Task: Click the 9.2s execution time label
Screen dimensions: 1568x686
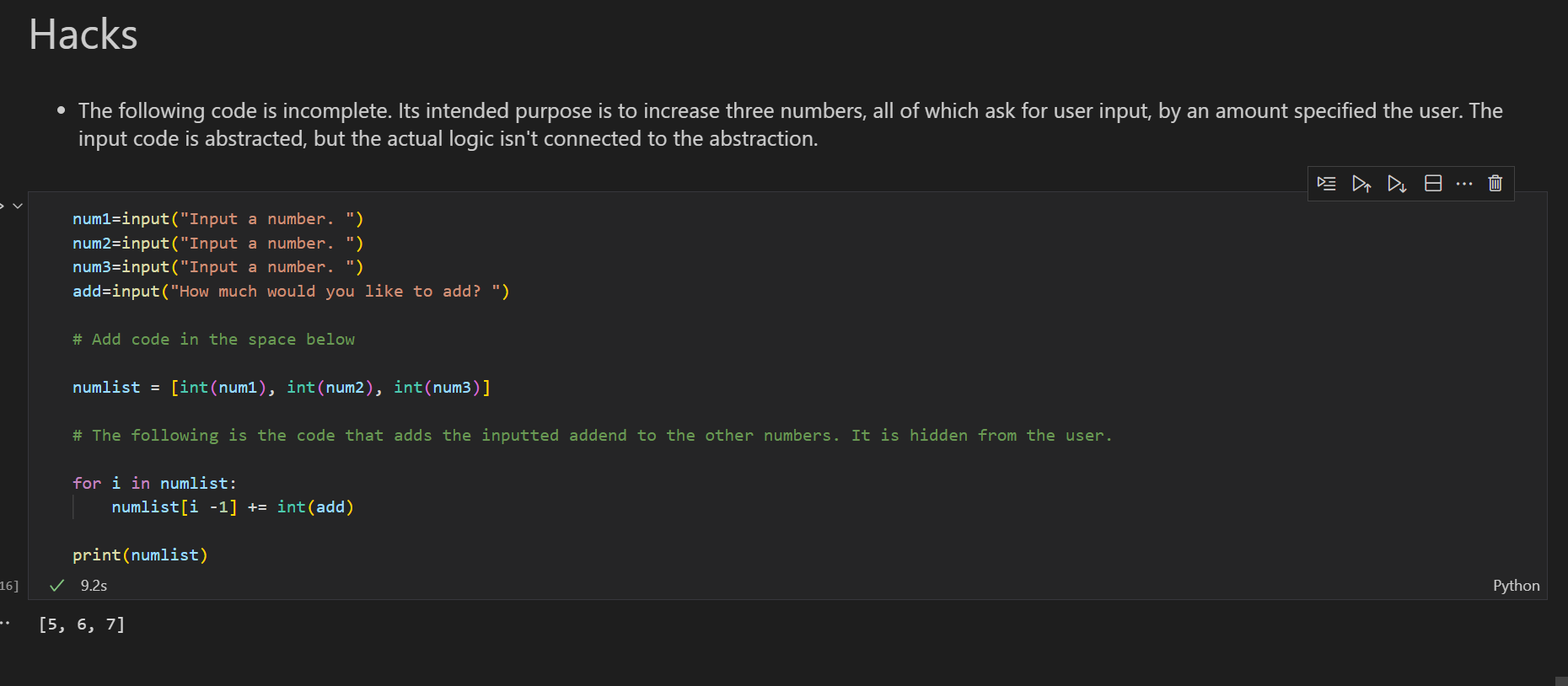Action: coord(94,586)
